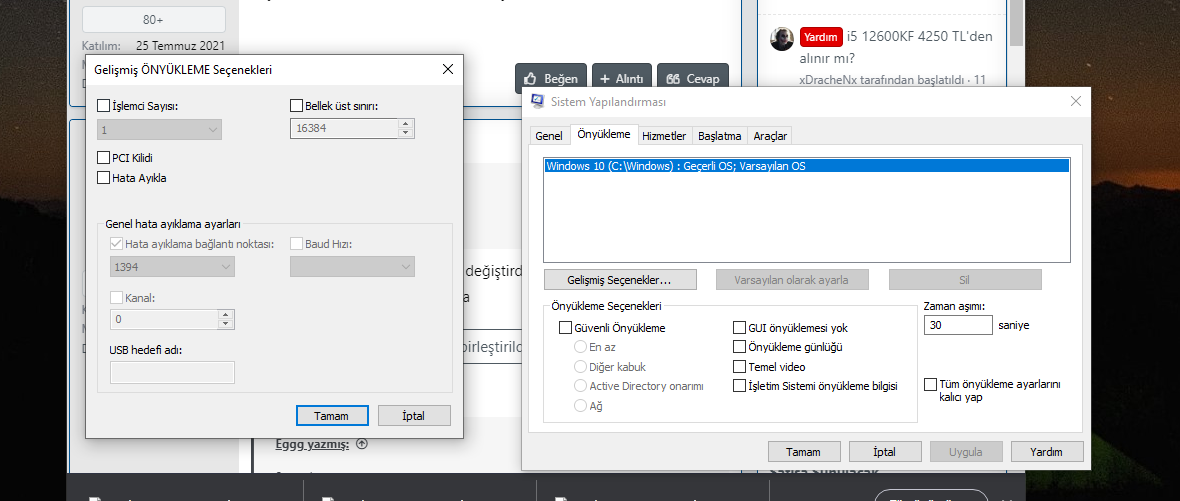Open Yardım in Sistem Yapılandırması window
The image size is (1180, 501).
pyautogui.click(x=1047, y=452)
